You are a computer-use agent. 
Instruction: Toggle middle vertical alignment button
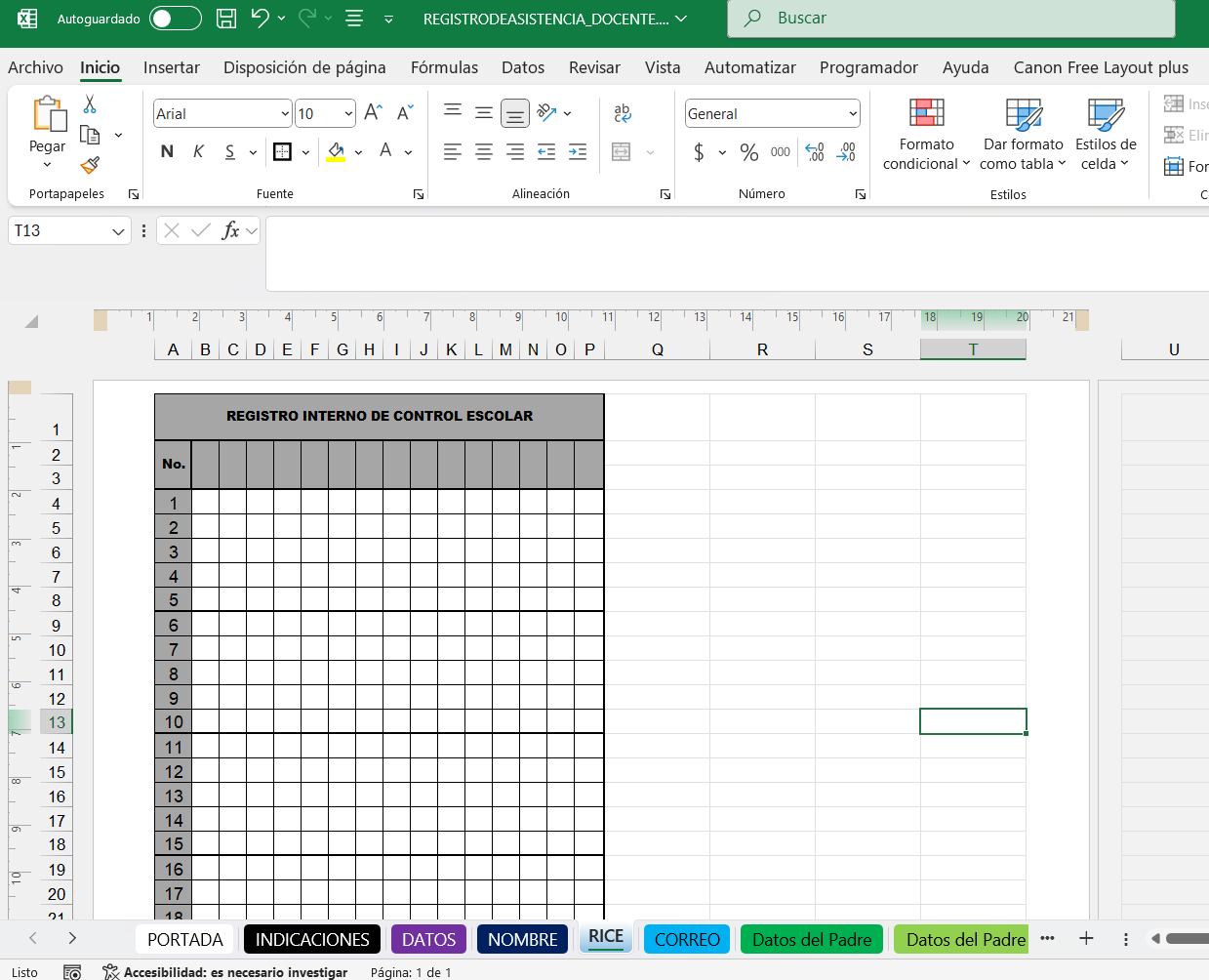pyautogui.click(x=484, y=113)
